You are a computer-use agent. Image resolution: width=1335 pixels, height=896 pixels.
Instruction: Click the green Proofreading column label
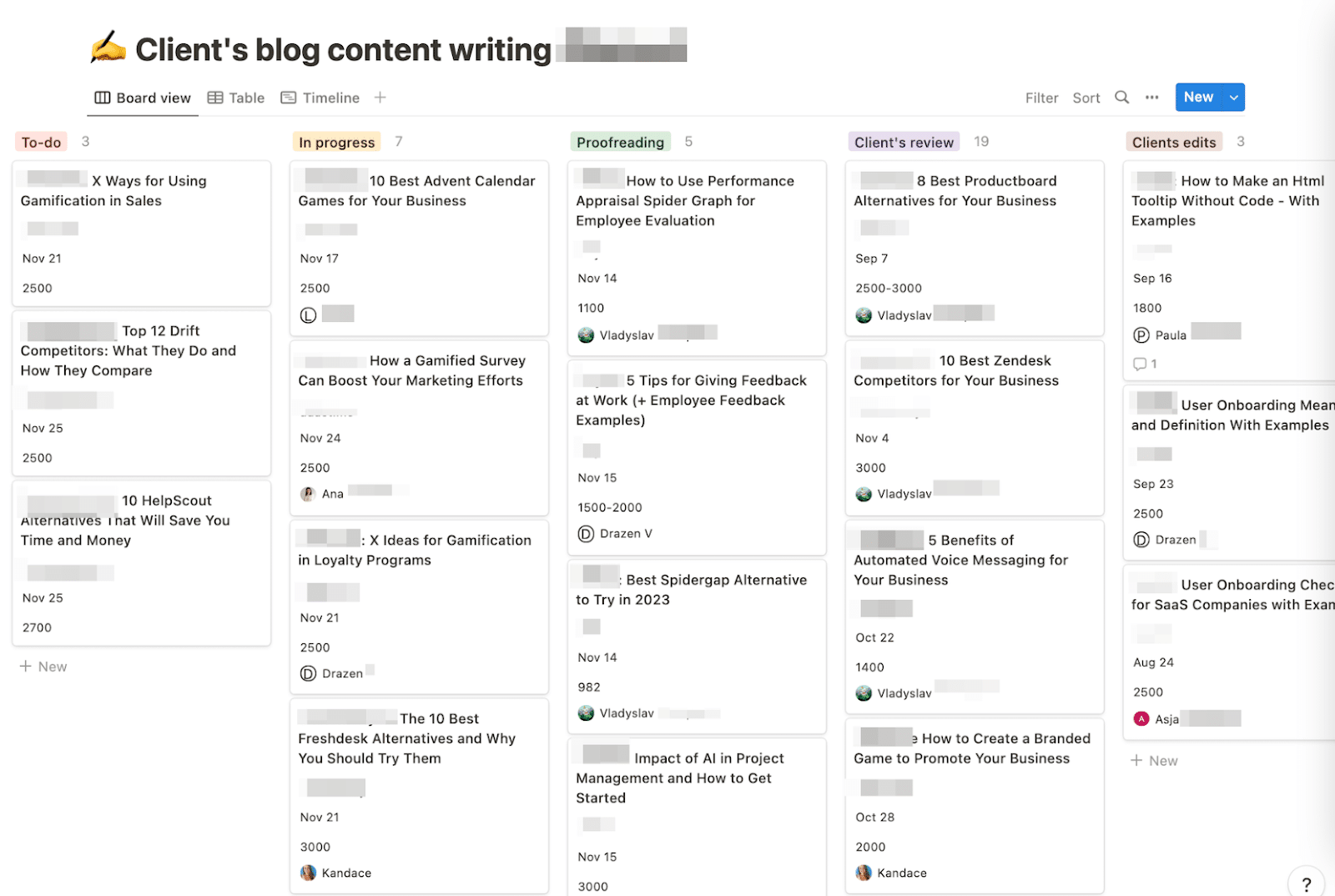pos(620,143)
